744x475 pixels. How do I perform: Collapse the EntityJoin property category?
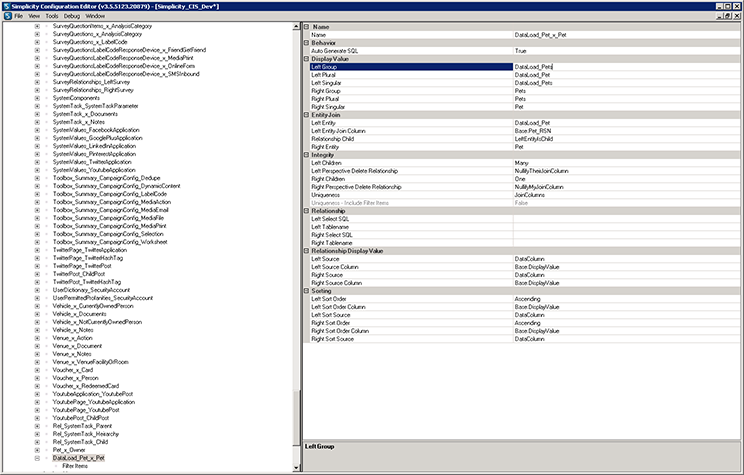click(306, 115)
